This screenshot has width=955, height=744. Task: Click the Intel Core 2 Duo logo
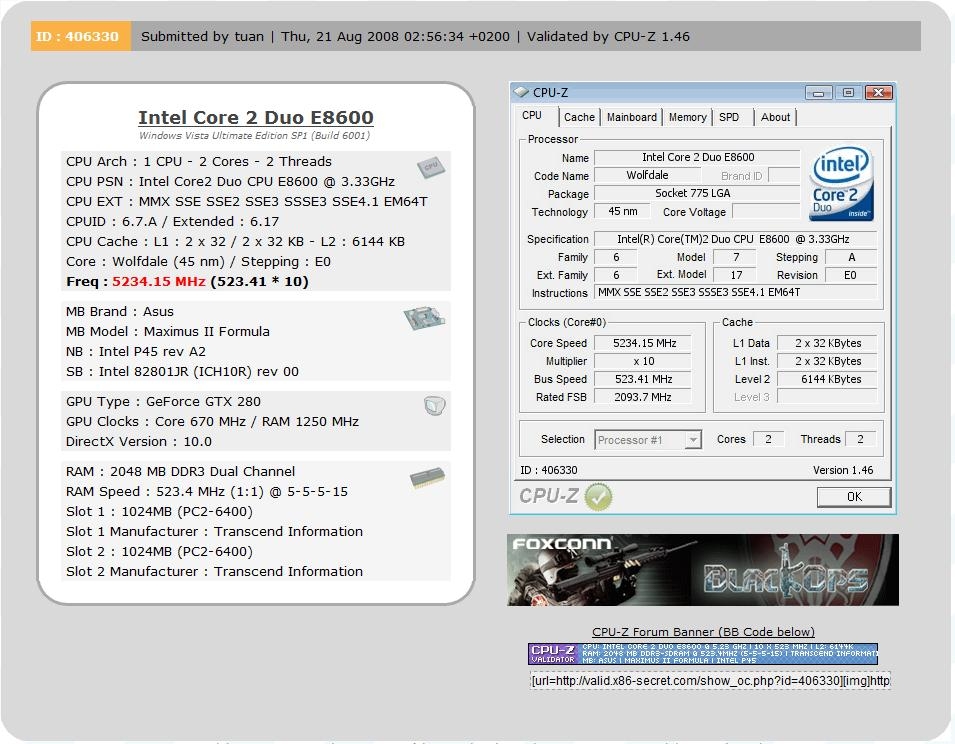(x=841, y=184)
